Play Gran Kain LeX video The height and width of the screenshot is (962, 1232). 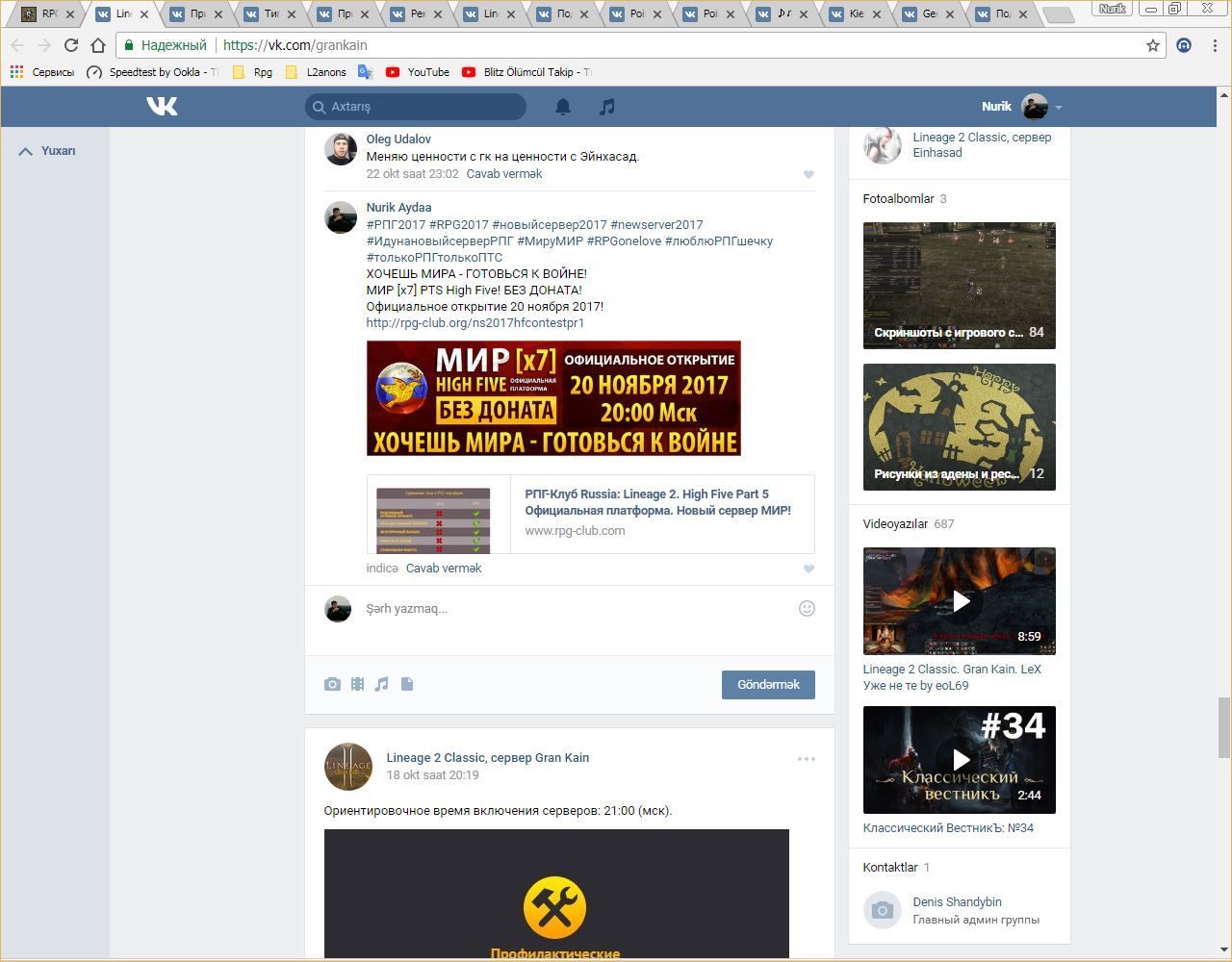click(x=959, y=601)
